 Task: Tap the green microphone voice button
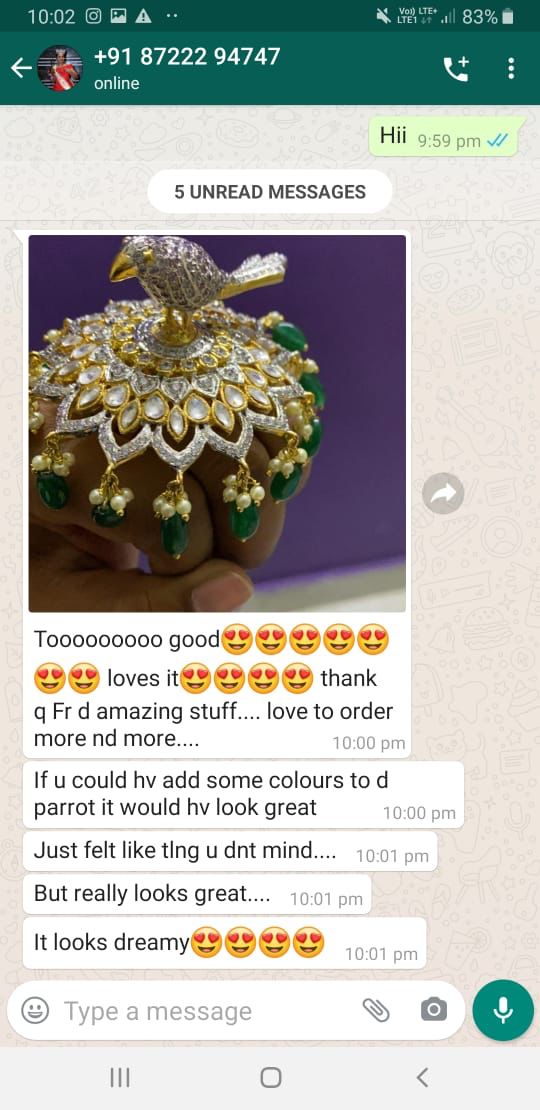click(x=503, y=1010)
